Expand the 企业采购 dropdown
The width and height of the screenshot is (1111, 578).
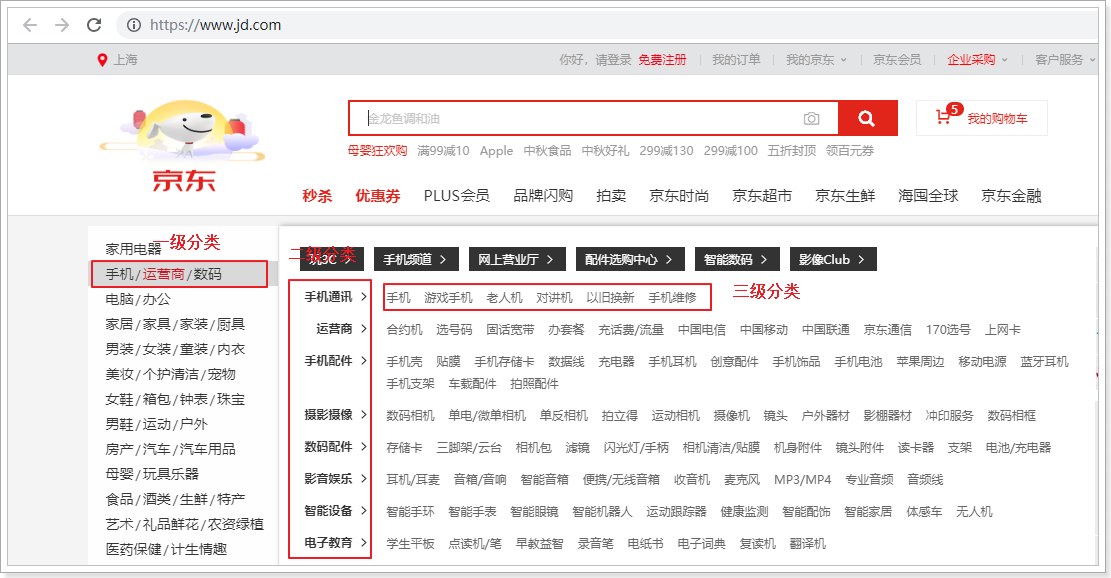click(977, 60)
